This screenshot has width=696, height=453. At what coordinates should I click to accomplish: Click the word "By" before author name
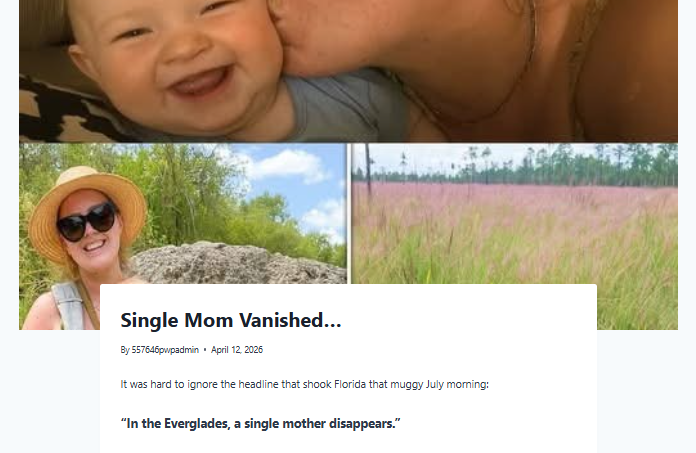click(125, 350)
